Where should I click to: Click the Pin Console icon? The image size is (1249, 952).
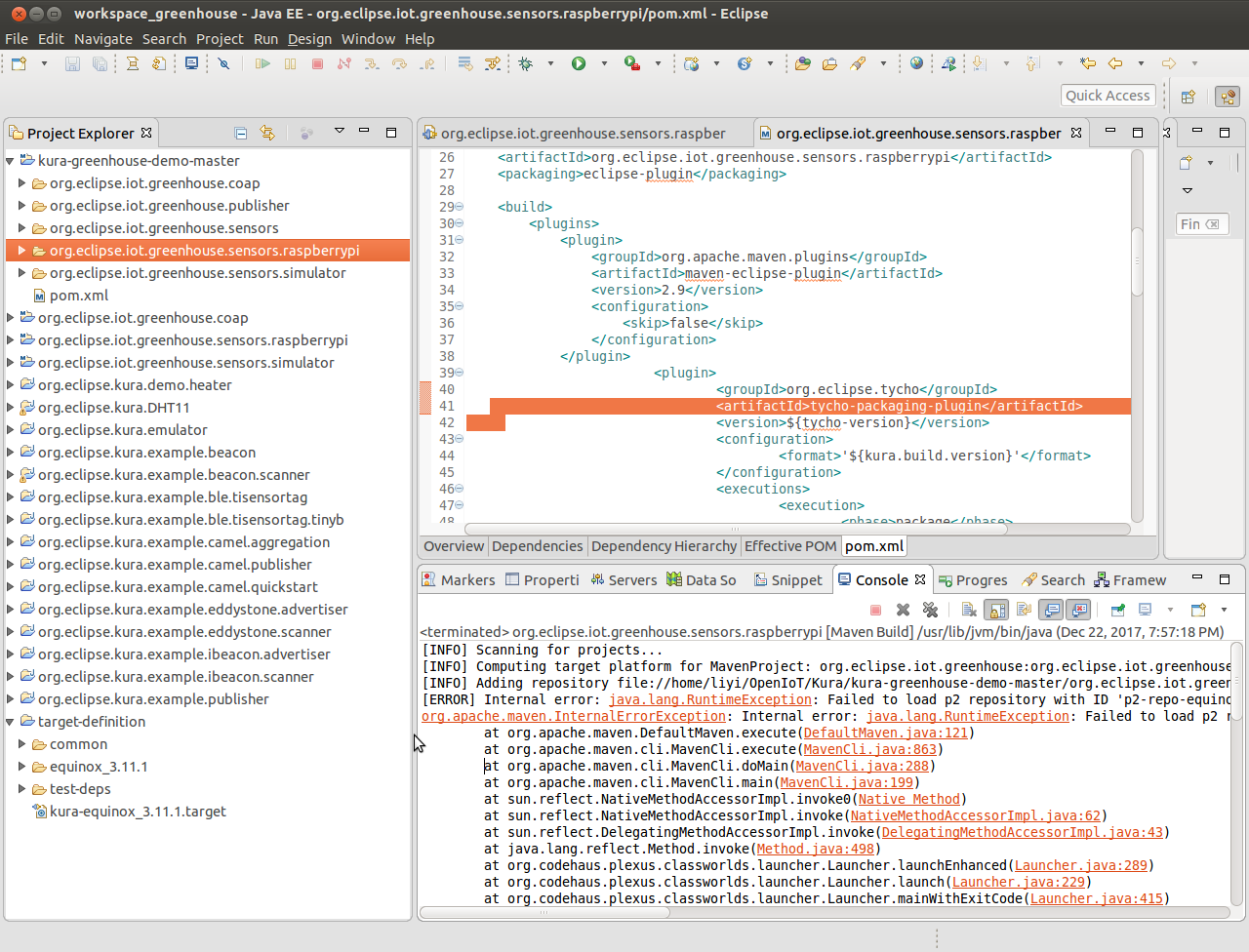pos(1118,610)
